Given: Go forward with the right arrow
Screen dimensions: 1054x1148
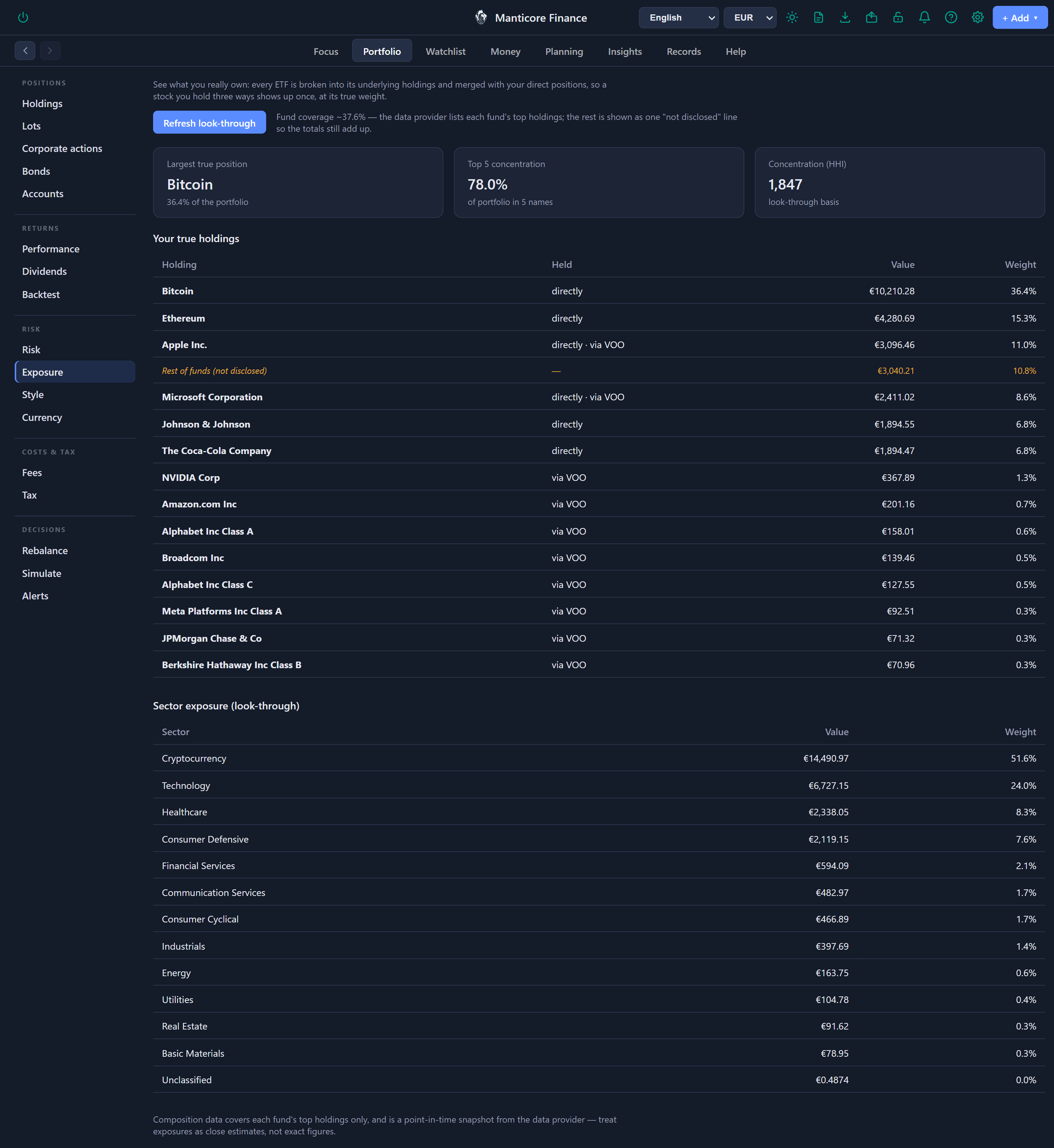Looking at the screenshot, I should click(x=50, y=51).
